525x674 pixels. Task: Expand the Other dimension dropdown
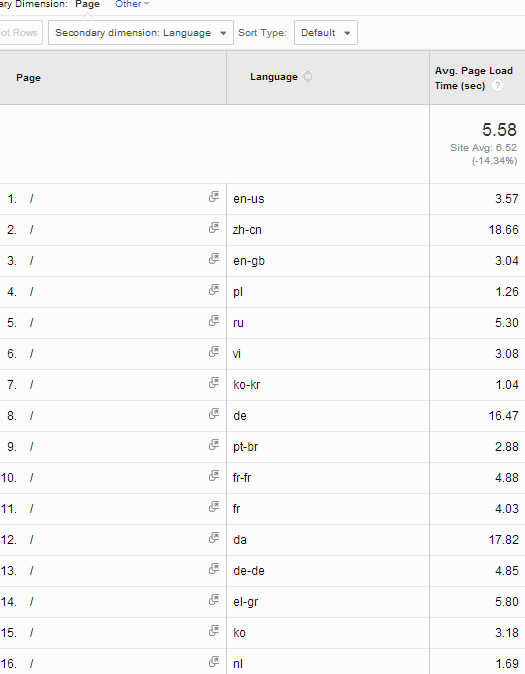point(132,4)
